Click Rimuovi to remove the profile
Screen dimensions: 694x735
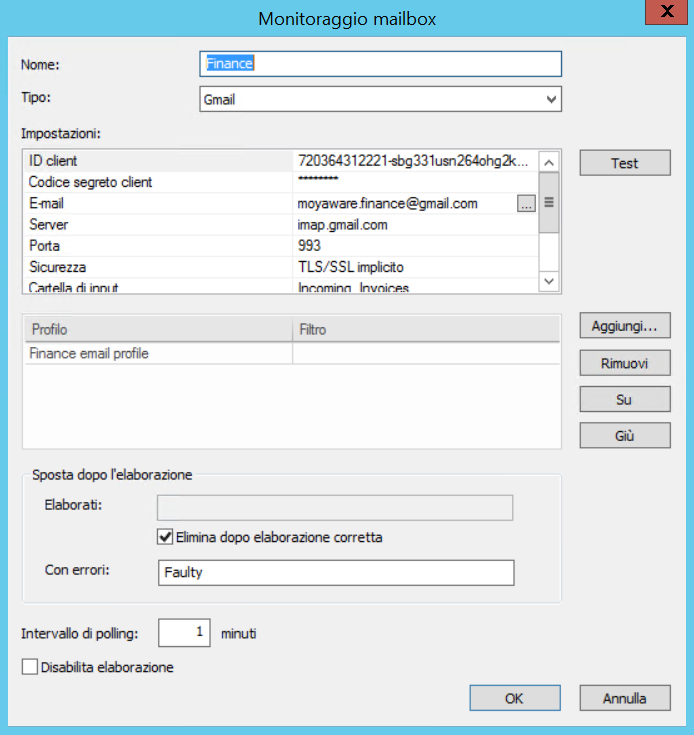click(x=625, y=363)
